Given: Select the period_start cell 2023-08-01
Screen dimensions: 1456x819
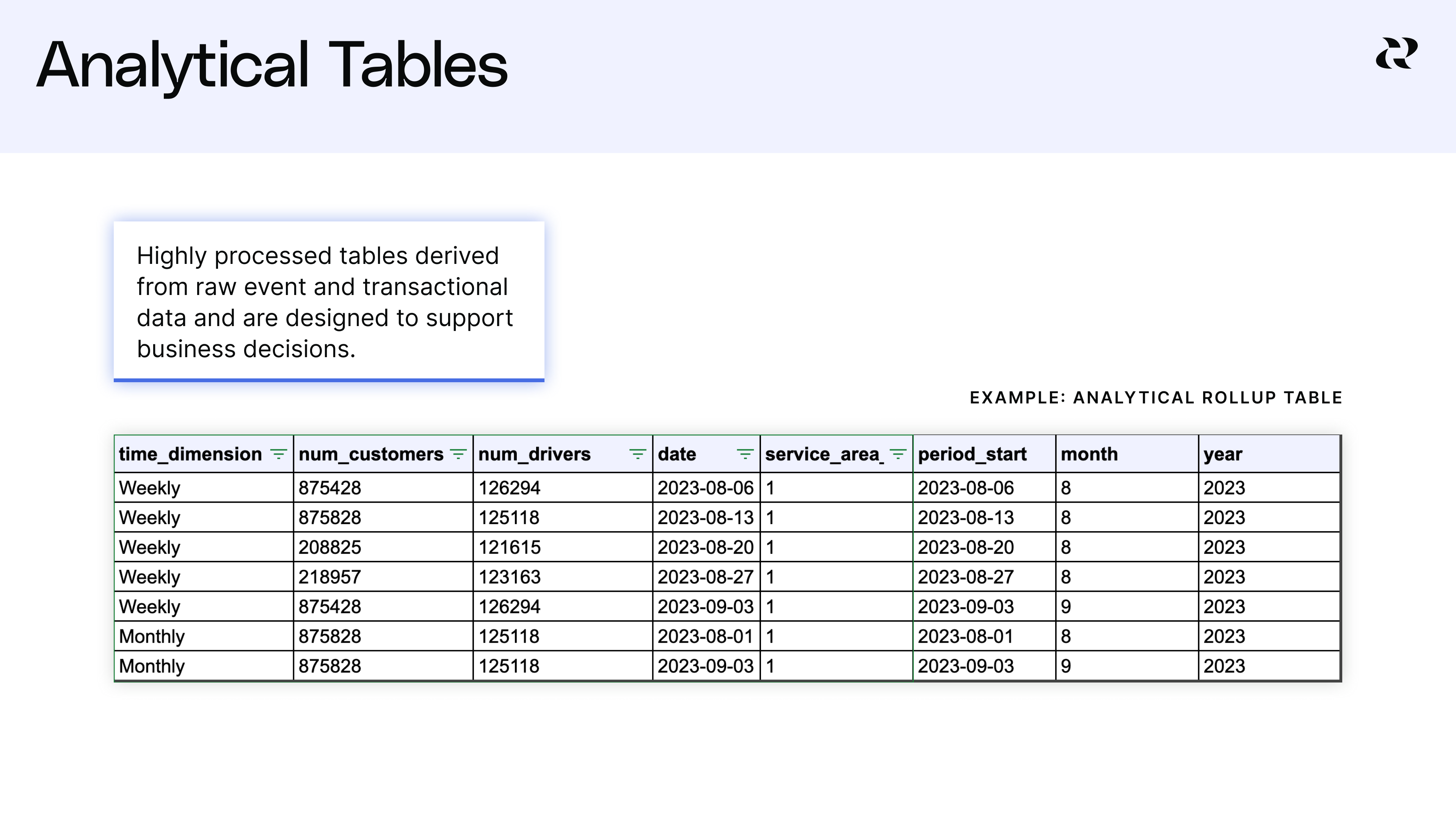Looking at the screenshot, I should pyautogui.click(x=984, y=636).
